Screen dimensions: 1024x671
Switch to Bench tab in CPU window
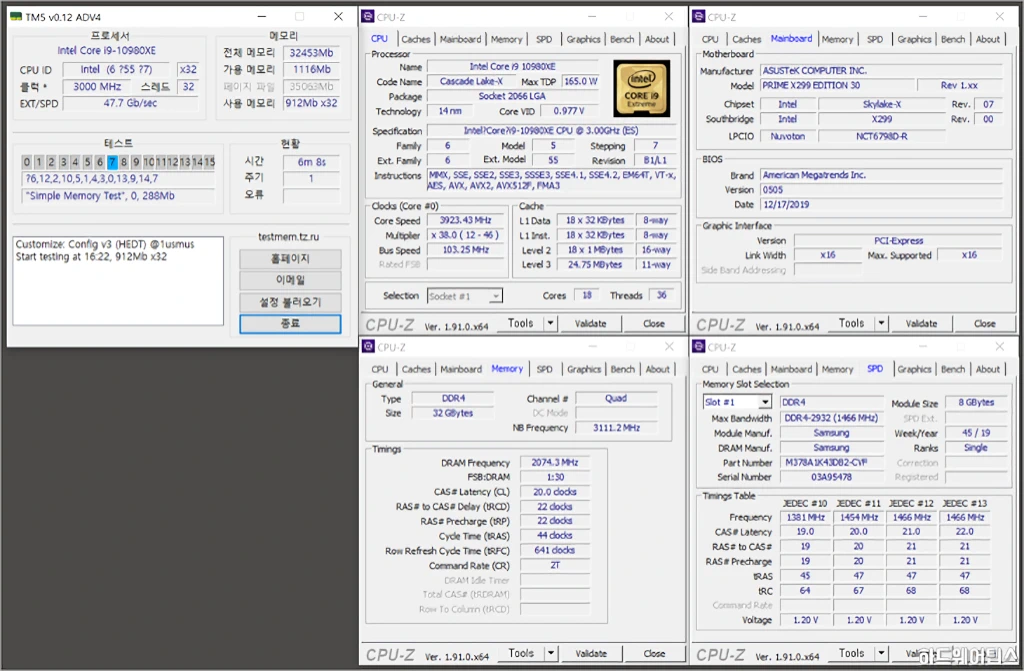tap(622, 40)
